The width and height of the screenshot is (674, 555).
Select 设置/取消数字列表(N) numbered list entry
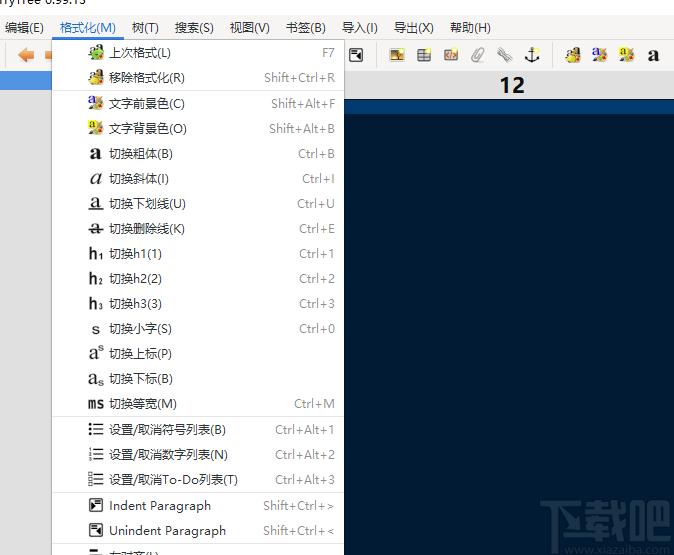point(198,454)
